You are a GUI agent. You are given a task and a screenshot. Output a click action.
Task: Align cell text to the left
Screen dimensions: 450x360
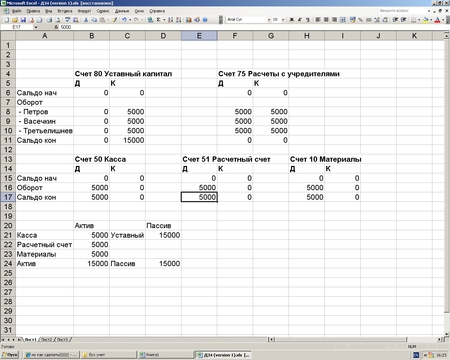[318, 20]
